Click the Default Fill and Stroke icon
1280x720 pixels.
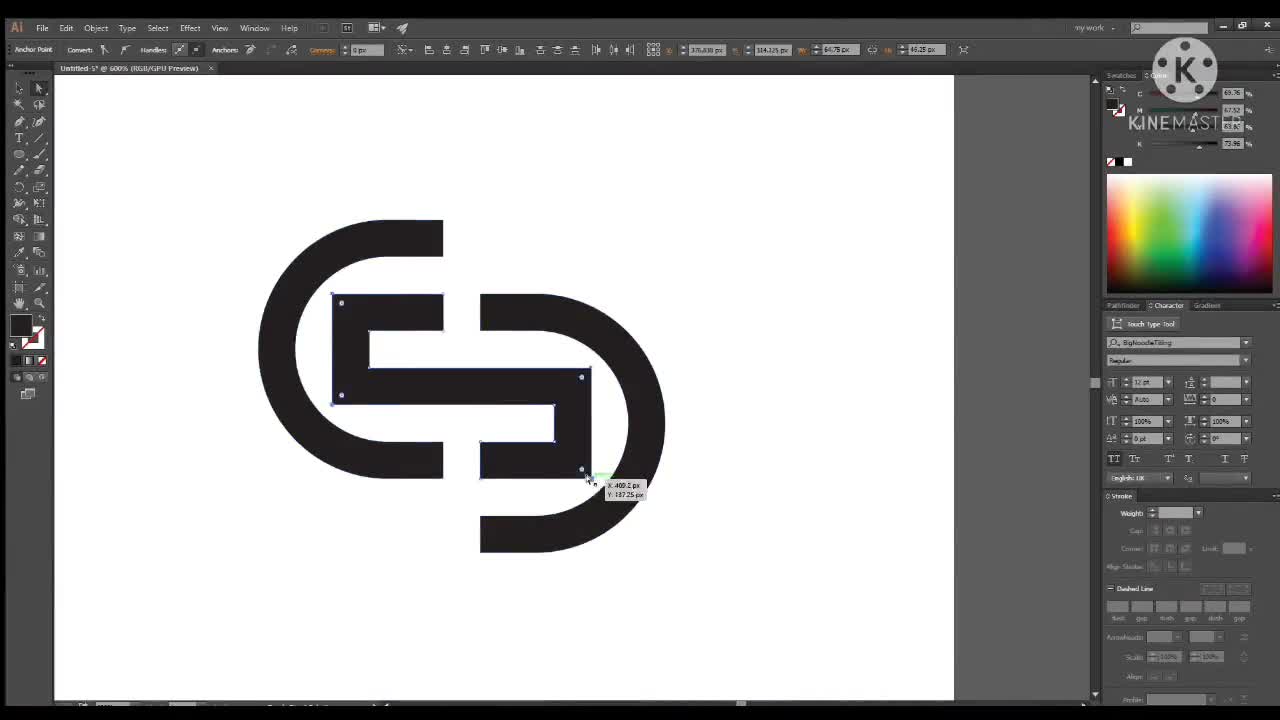[x=14, y=345]
